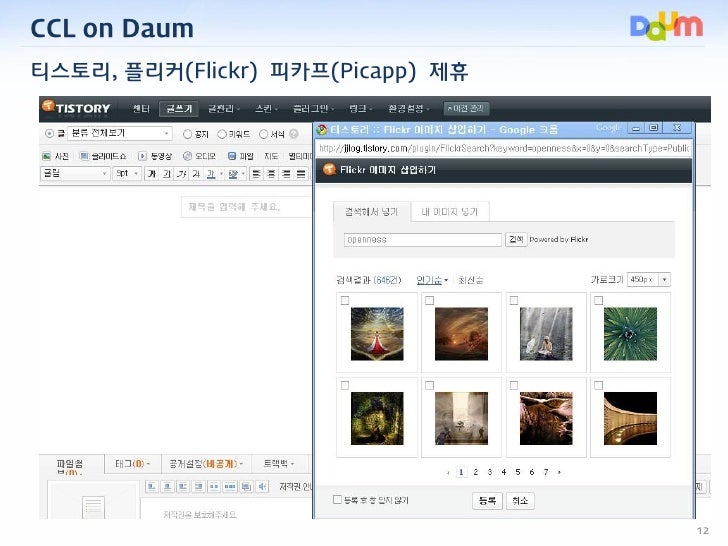Check the red dress woman image checkbox
Viewport: 728px width, 546px height.
[x=345, y=300]
